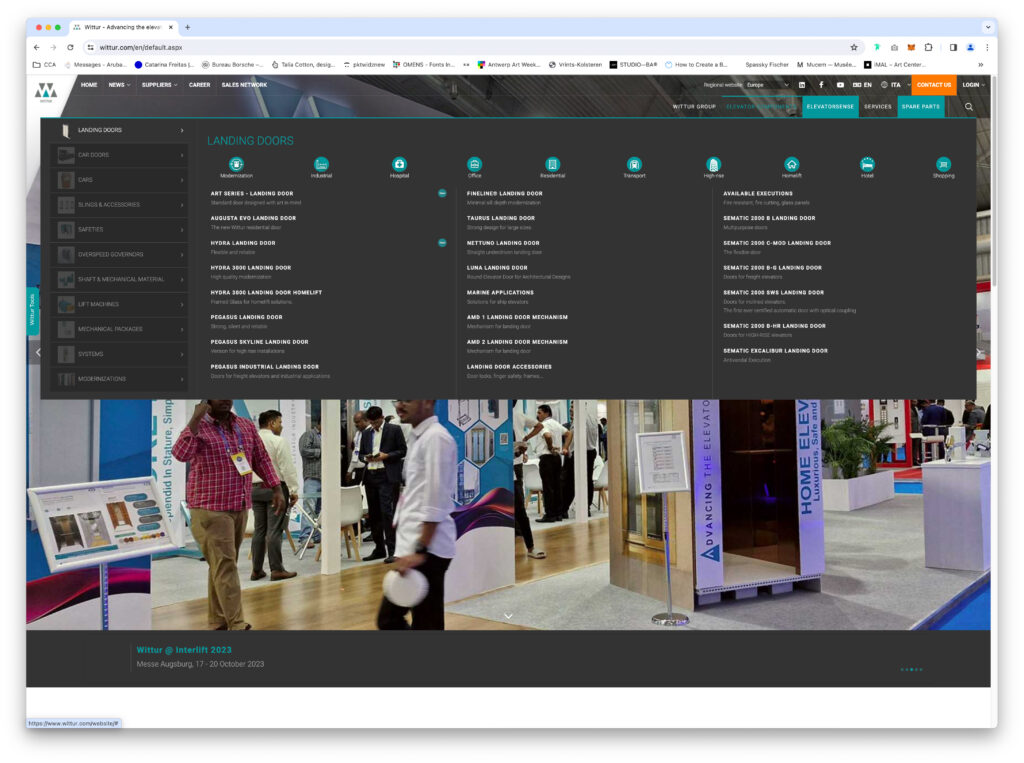1024x763 pixels.
Task: Bookmark this page with the star icon
Action: click(x=854, y=47)
